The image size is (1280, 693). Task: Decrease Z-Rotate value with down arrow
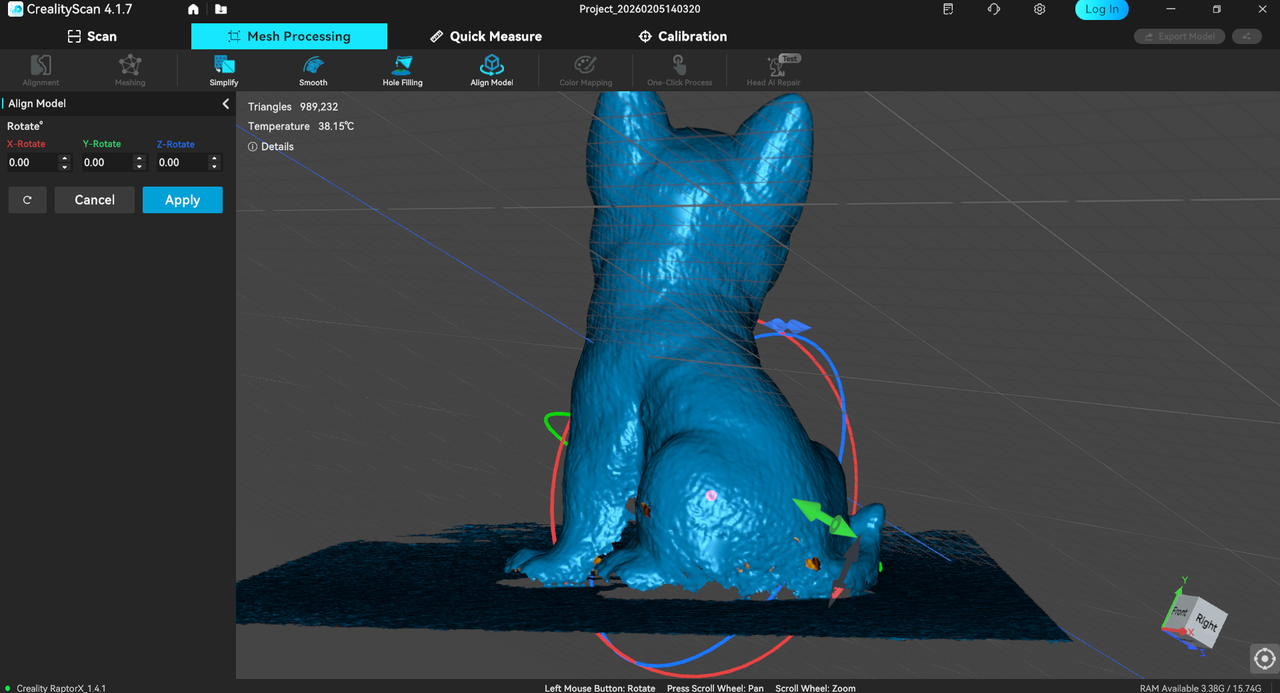click(215, 166)
